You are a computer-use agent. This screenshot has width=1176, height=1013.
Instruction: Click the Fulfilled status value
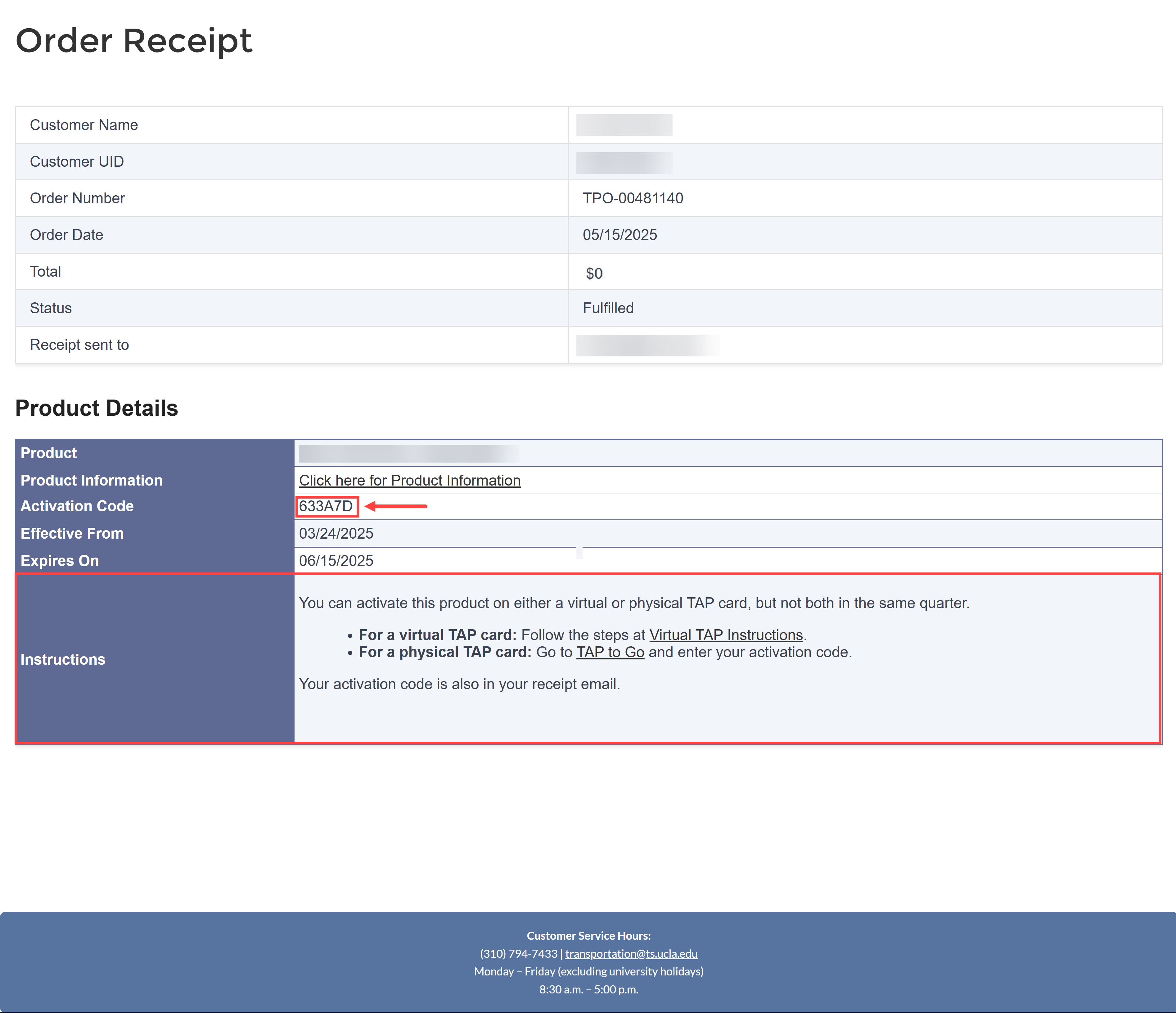(608, 308)
